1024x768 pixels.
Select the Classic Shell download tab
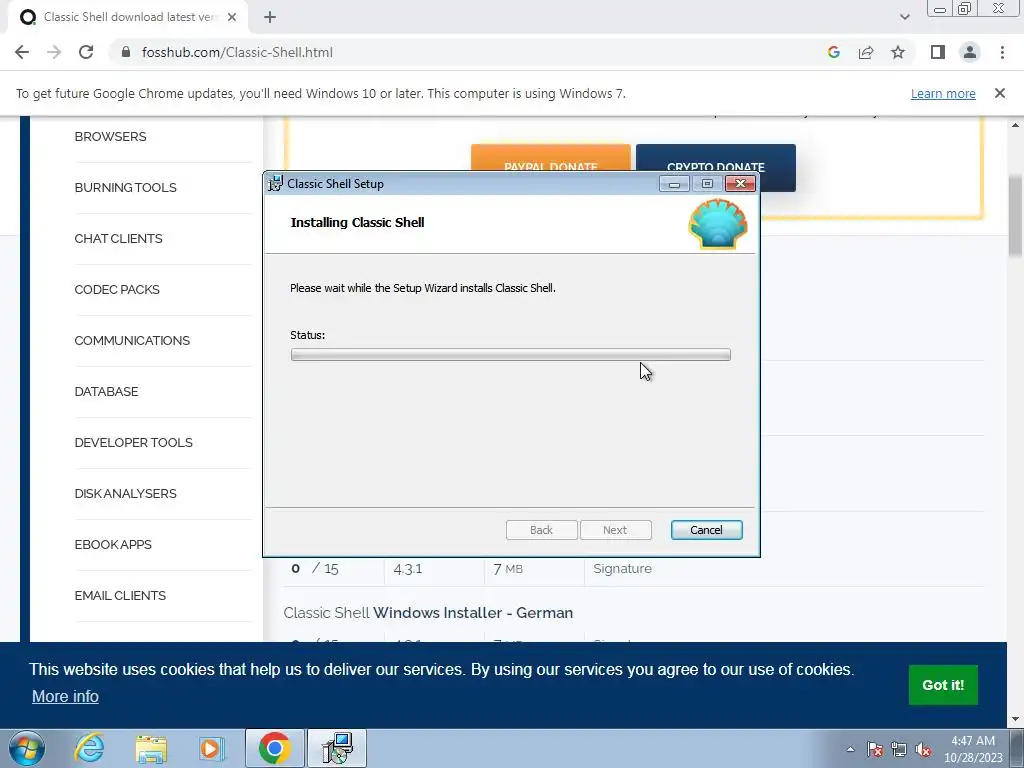coord(129,17)
